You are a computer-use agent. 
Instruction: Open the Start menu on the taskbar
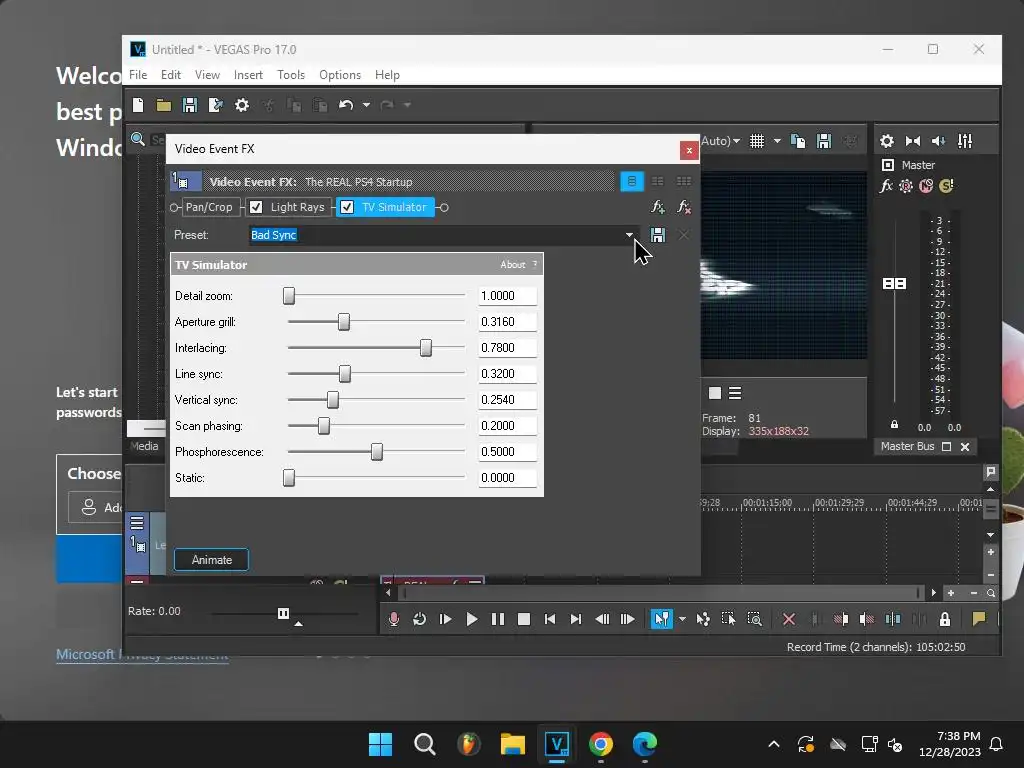pyautogui.click(x=380, y=744)
